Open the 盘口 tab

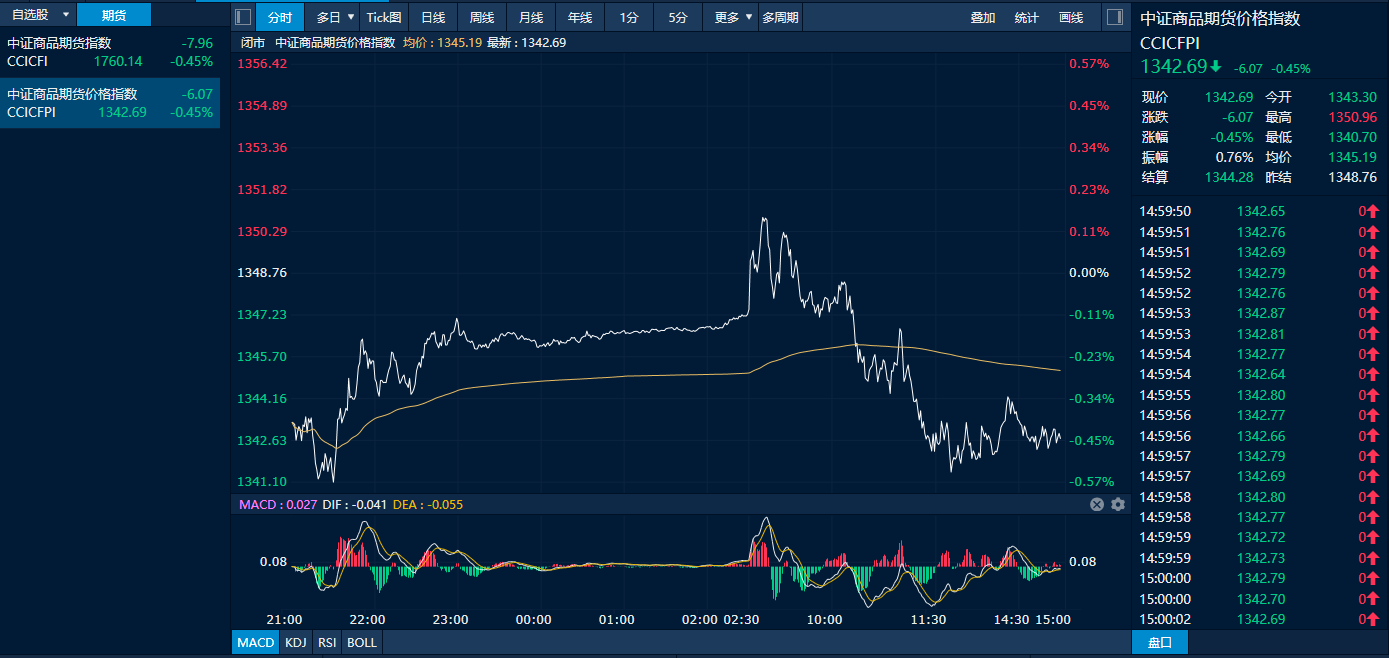[1159, 642]
